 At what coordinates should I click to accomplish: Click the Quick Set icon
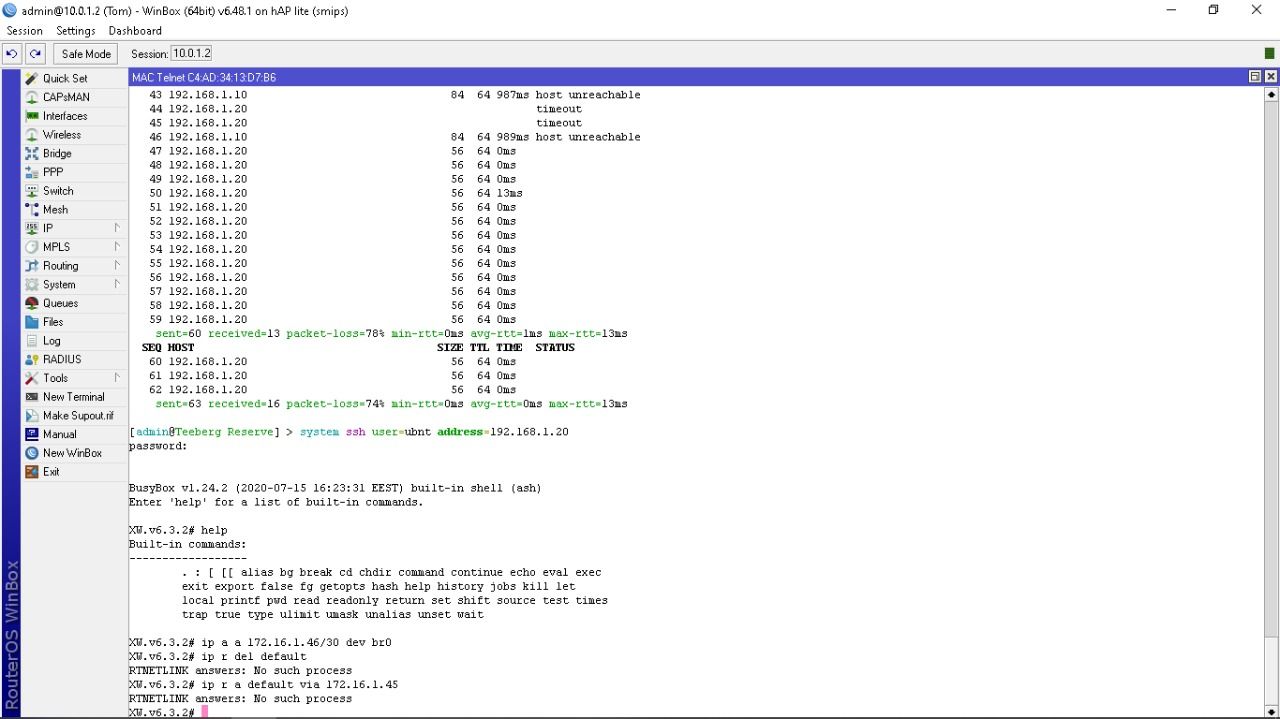pyautogui.click(x=32, y=78)
